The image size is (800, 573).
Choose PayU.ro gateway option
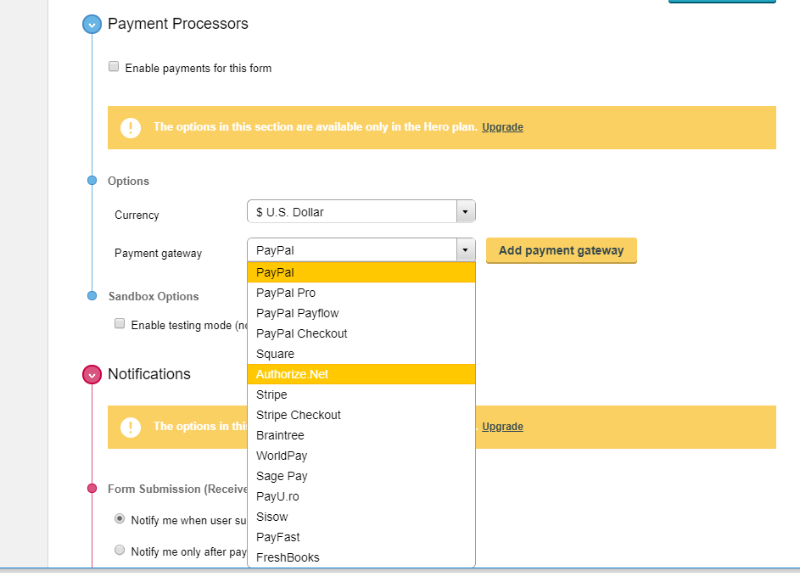pyautogui.click(x=361, y=496)
